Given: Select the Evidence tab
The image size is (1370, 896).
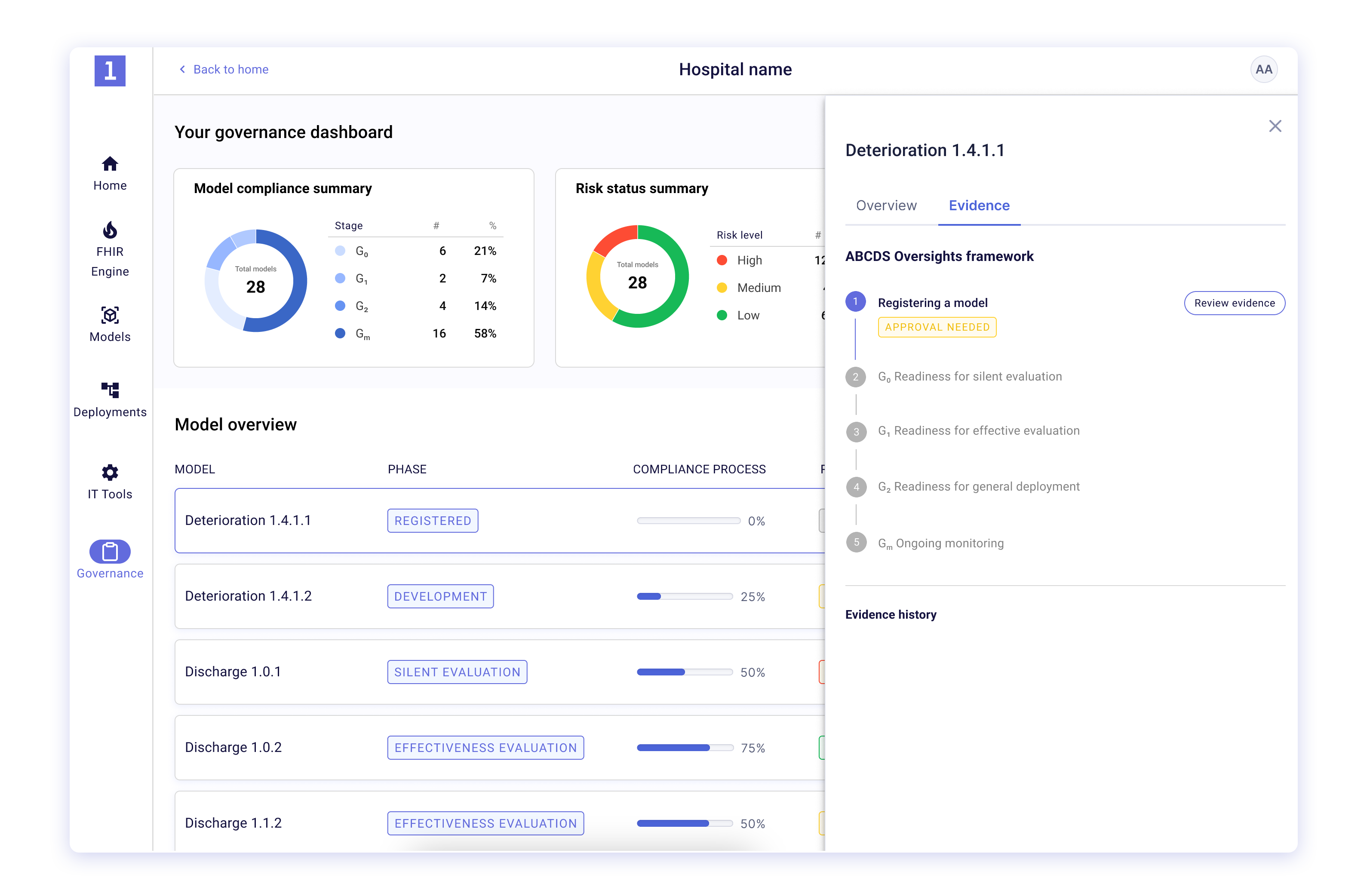Looking at the screenshot, I should coord(979,206).
